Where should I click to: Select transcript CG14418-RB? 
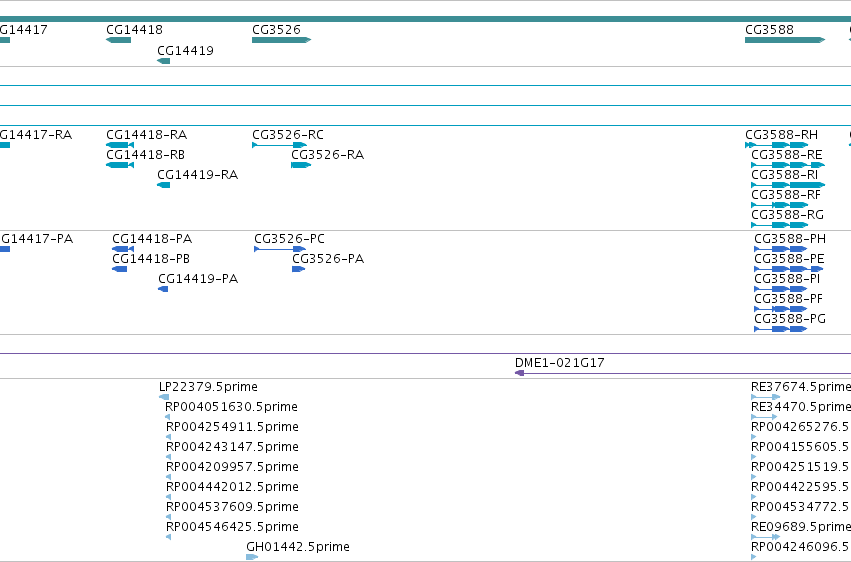(120, 165)
